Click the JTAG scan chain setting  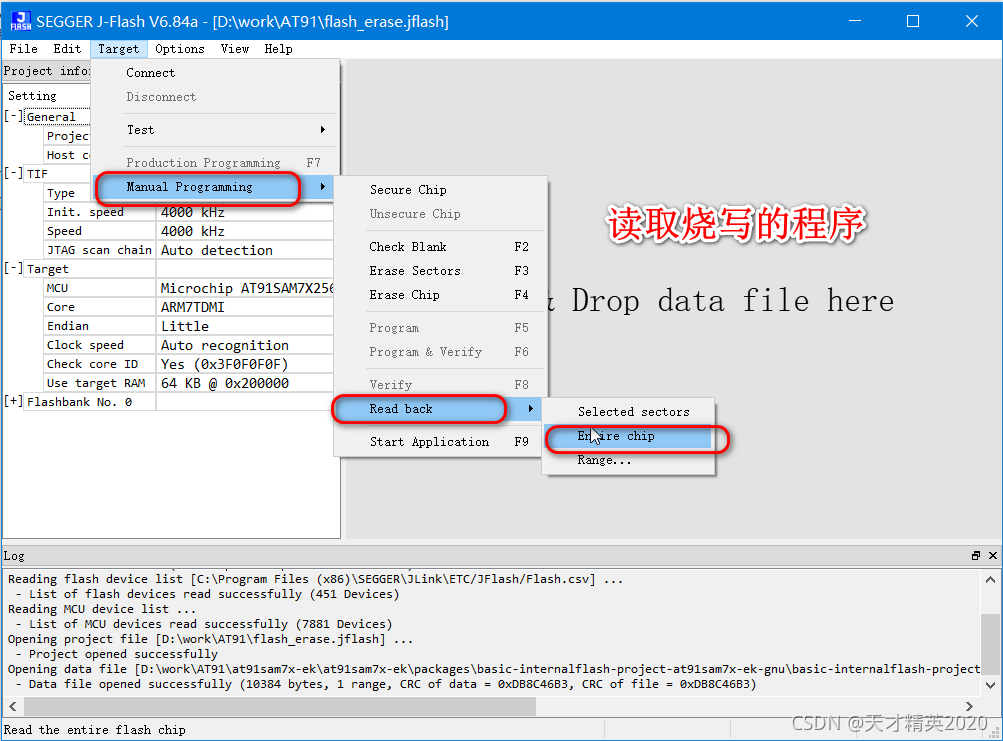[99, 250]
